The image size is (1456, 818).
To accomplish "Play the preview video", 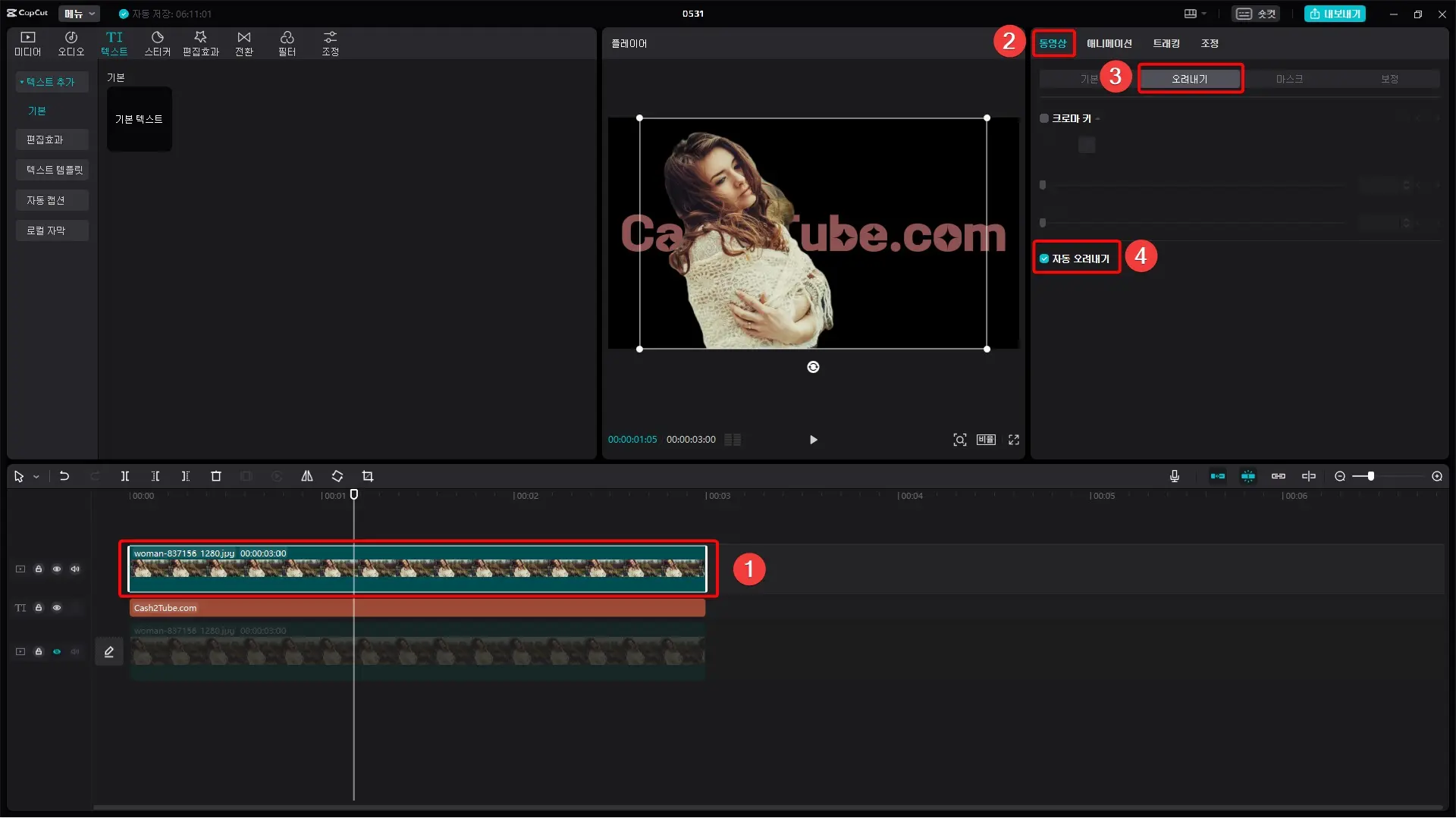I will tap(813, 440).
